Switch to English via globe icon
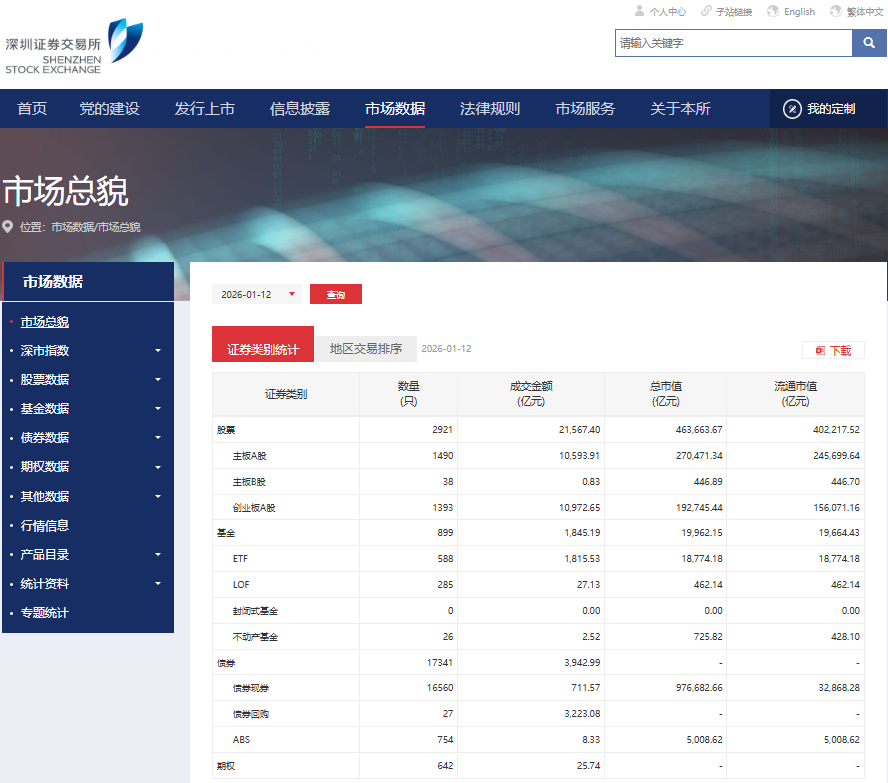Viewport: 888px width, 783px height. coord(773,11)
